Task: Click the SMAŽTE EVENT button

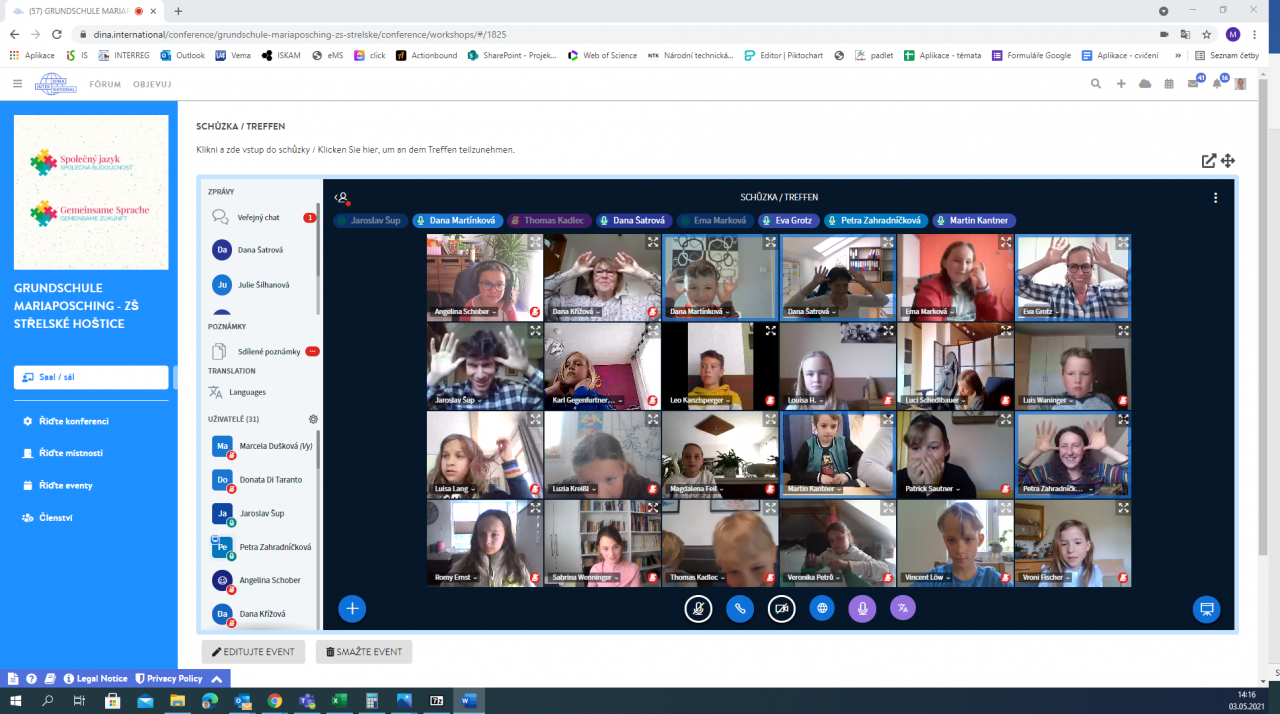Action: pos(364,652)
